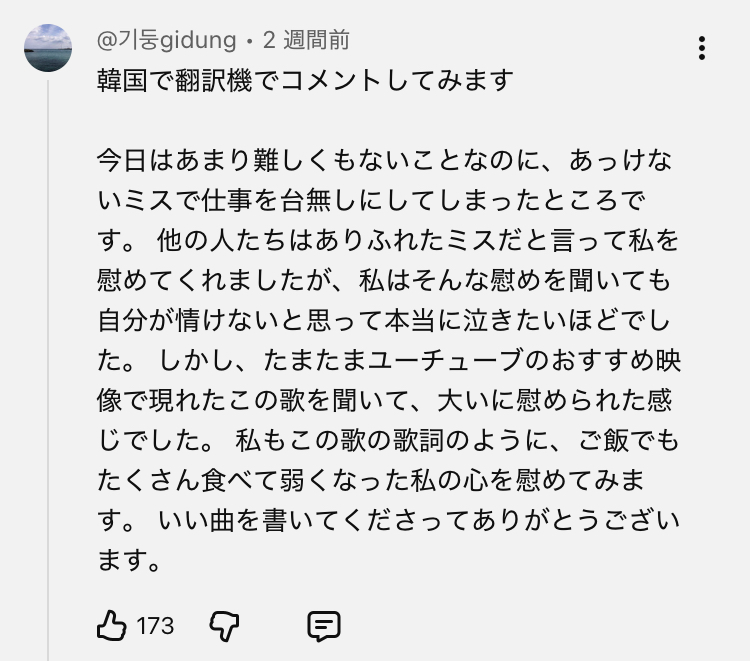This screenshot has height=661, width=750.
Task: Click the line starting with "像で現れたこの歌"
Action: (389, 399)
